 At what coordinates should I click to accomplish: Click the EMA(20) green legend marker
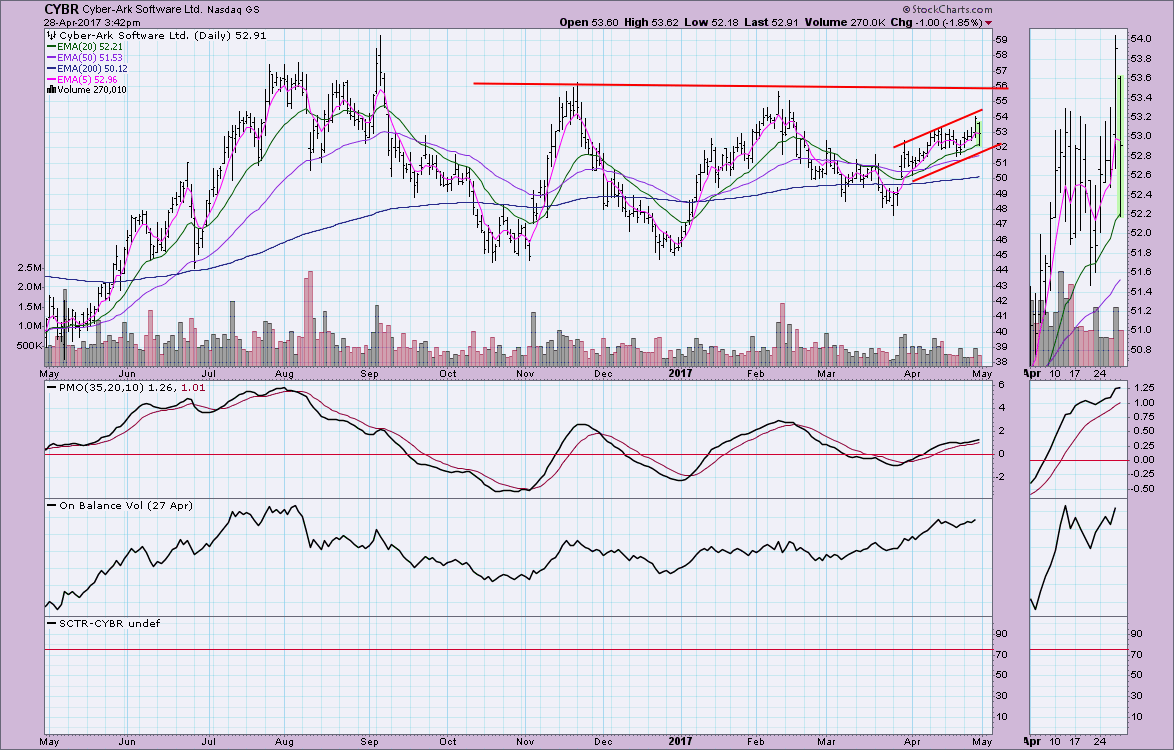[52, 45]
